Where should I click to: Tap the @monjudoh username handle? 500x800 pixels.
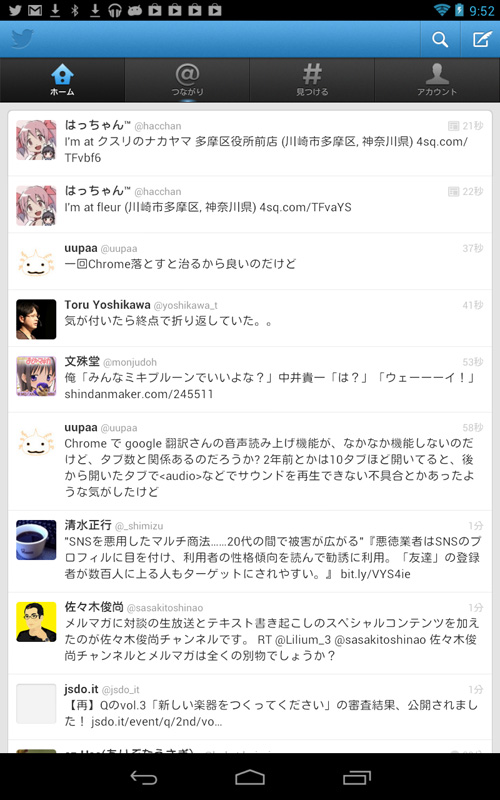coord(130,363)
